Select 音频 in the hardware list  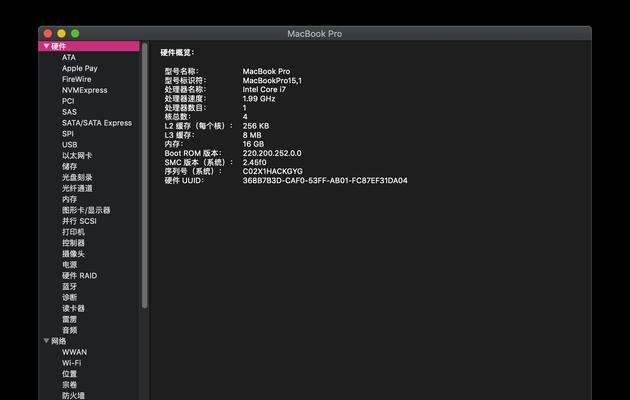[69, 330]
